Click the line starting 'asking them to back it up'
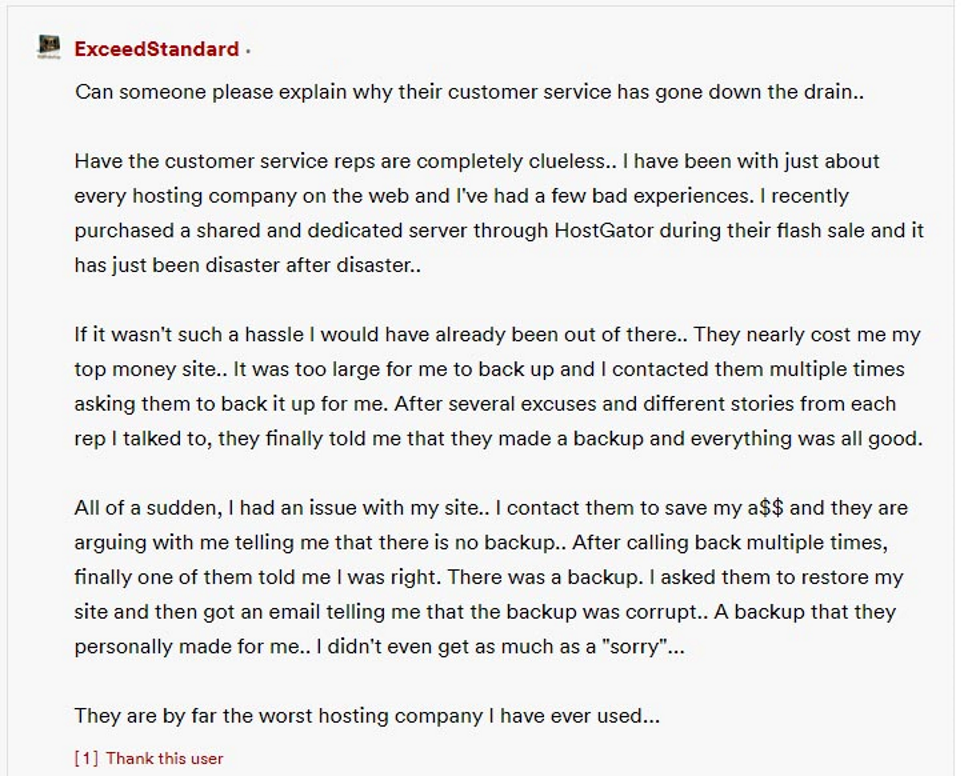The width and height of the screenshot is (972, 776). (485, 404)
